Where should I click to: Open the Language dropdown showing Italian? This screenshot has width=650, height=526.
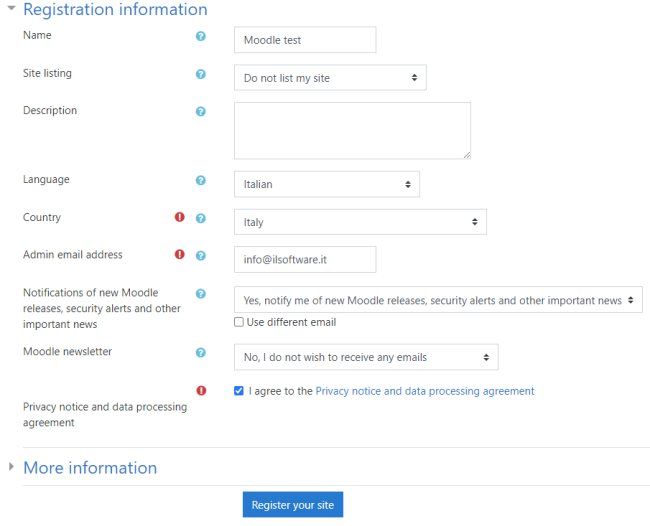[326, 184]
